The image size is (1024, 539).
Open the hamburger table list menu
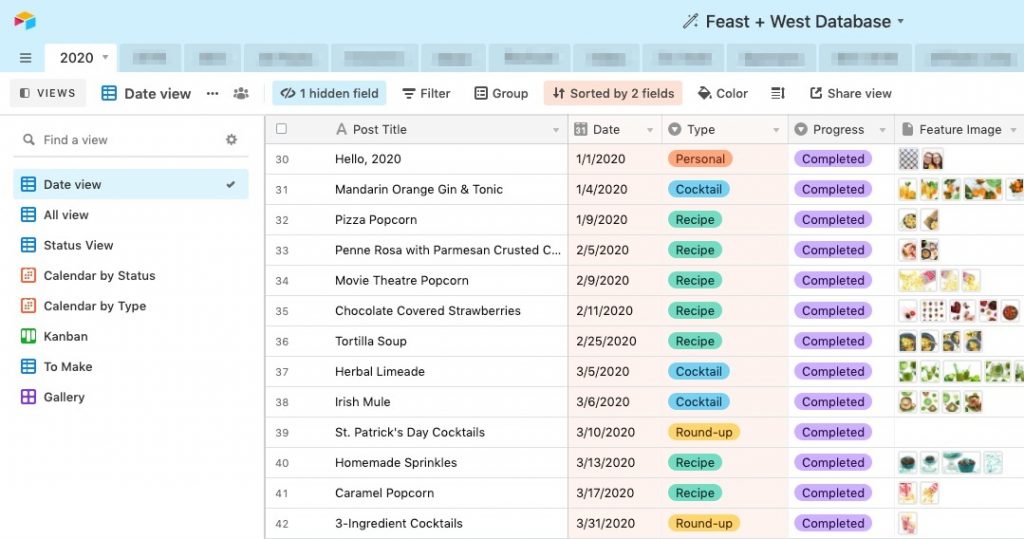click(25, 58)
